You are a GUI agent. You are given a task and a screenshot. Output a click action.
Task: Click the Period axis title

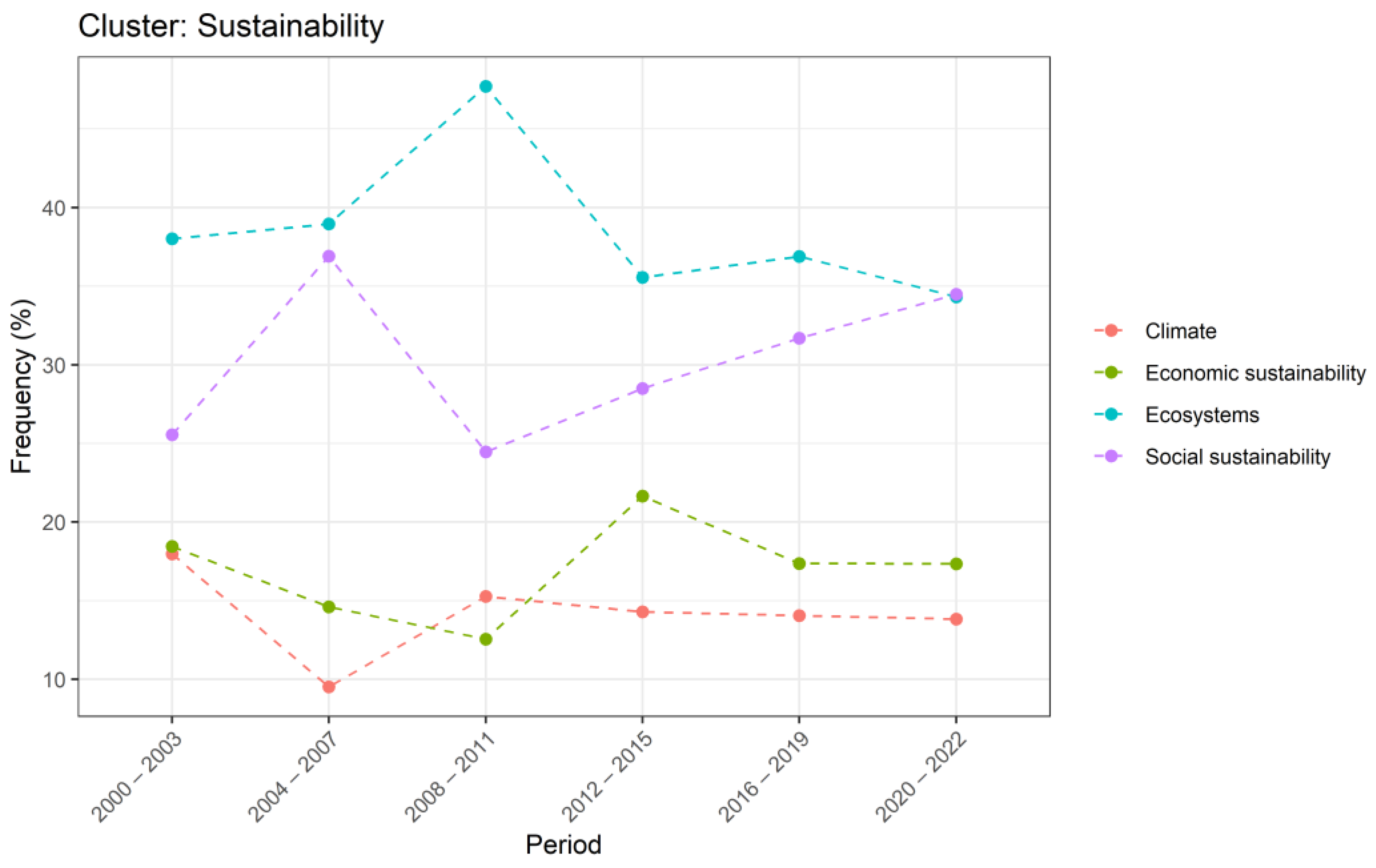click(563, 844)
